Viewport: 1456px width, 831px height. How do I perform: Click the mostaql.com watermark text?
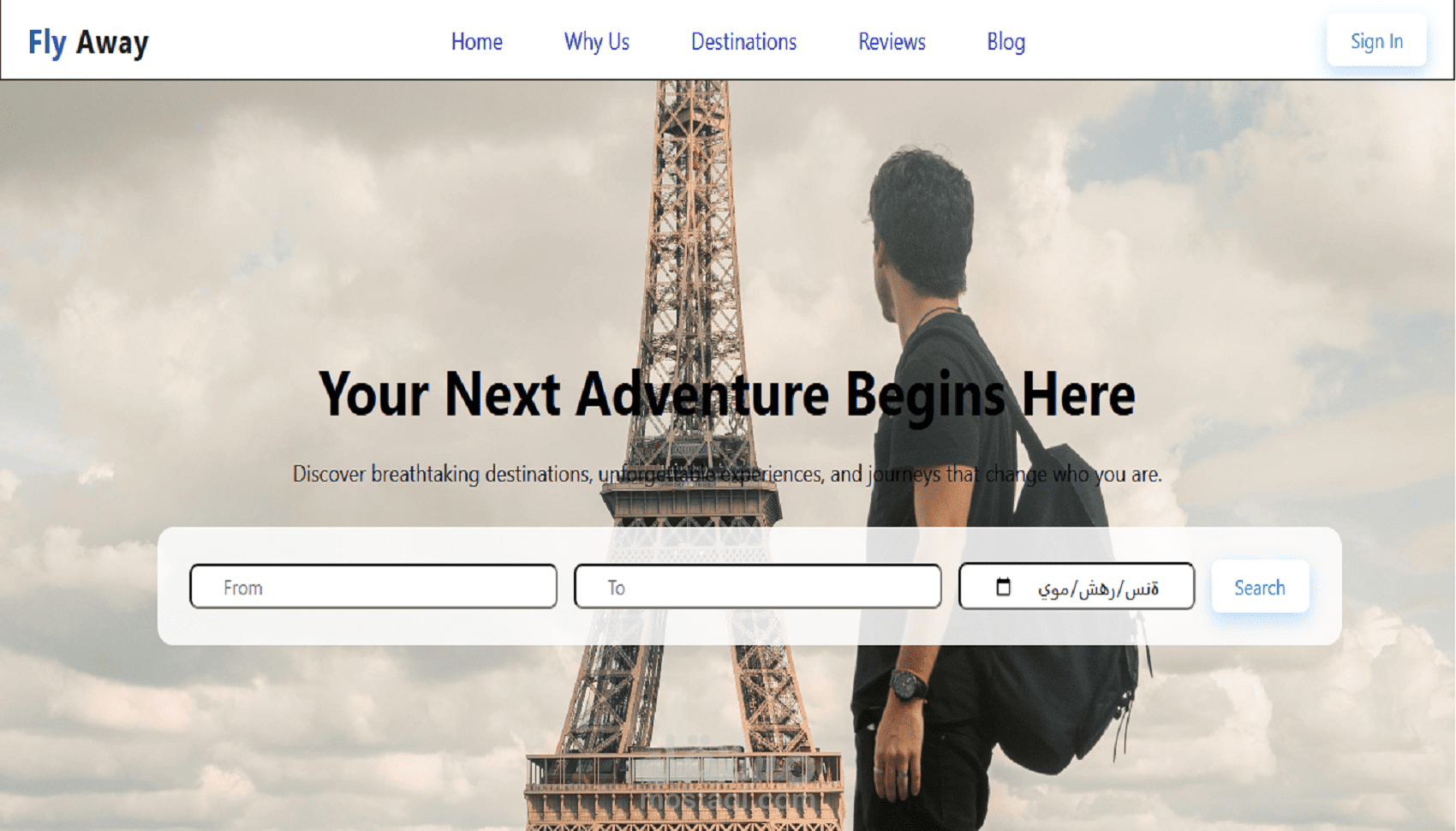[x=728, y=798]
